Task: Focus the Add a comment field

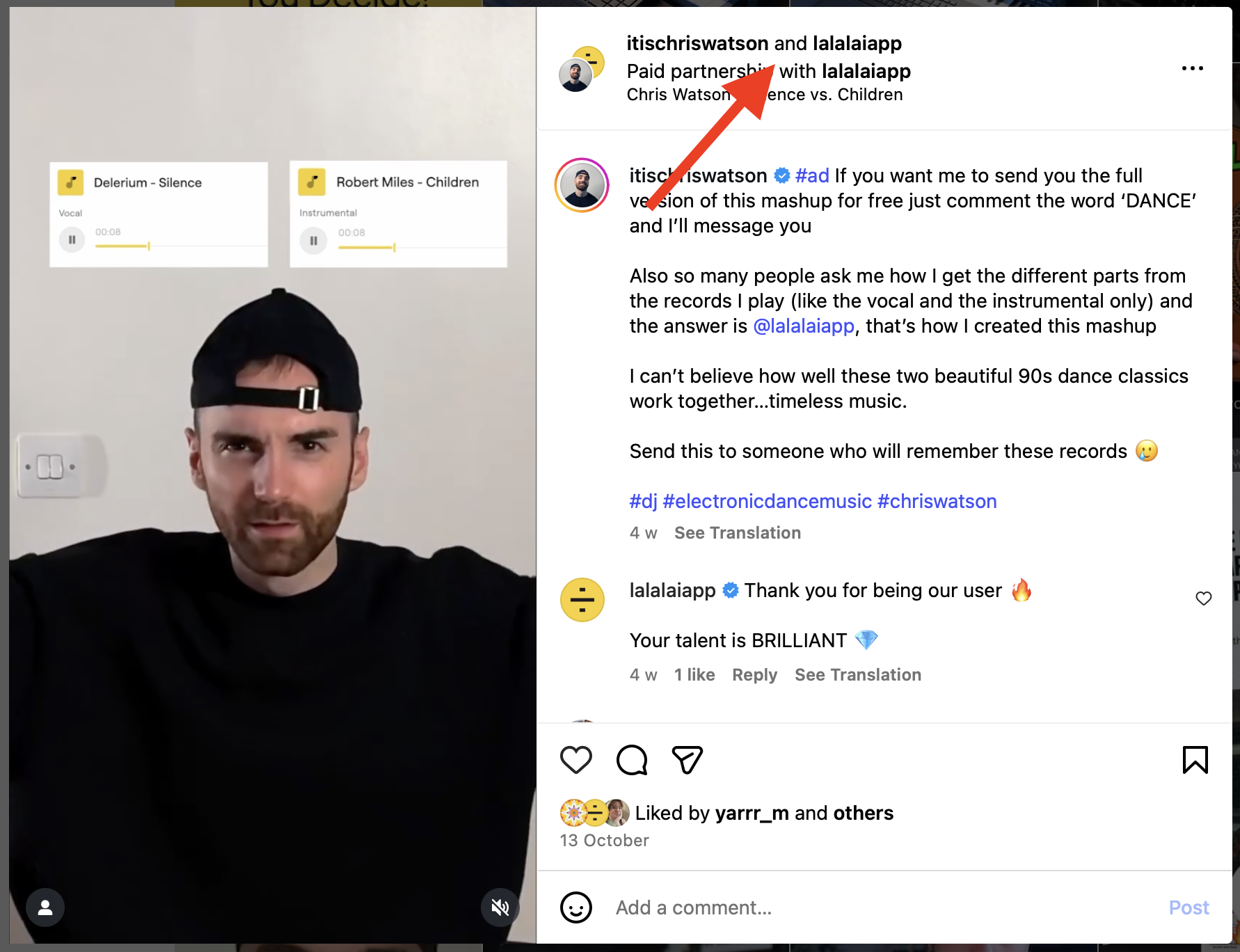Action: tap(884, 907)
